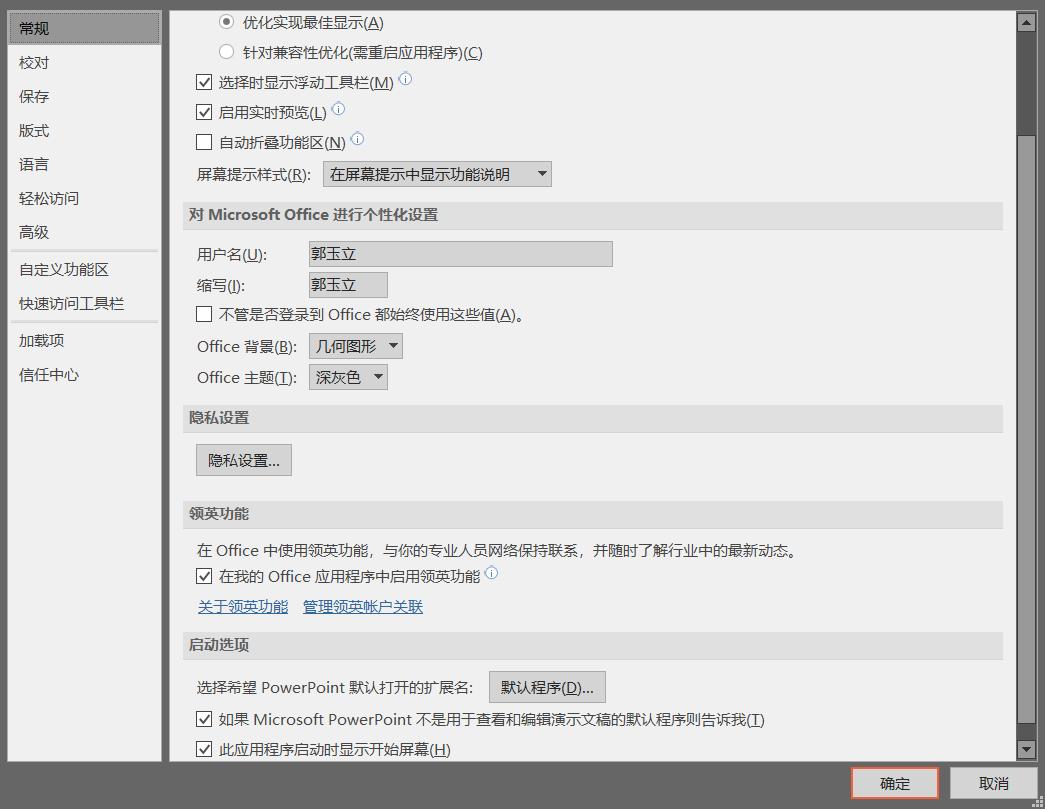Enable the 自动折叠功能区 checkbox
The width and height of the screenshot is (1045, 809).
204,141
